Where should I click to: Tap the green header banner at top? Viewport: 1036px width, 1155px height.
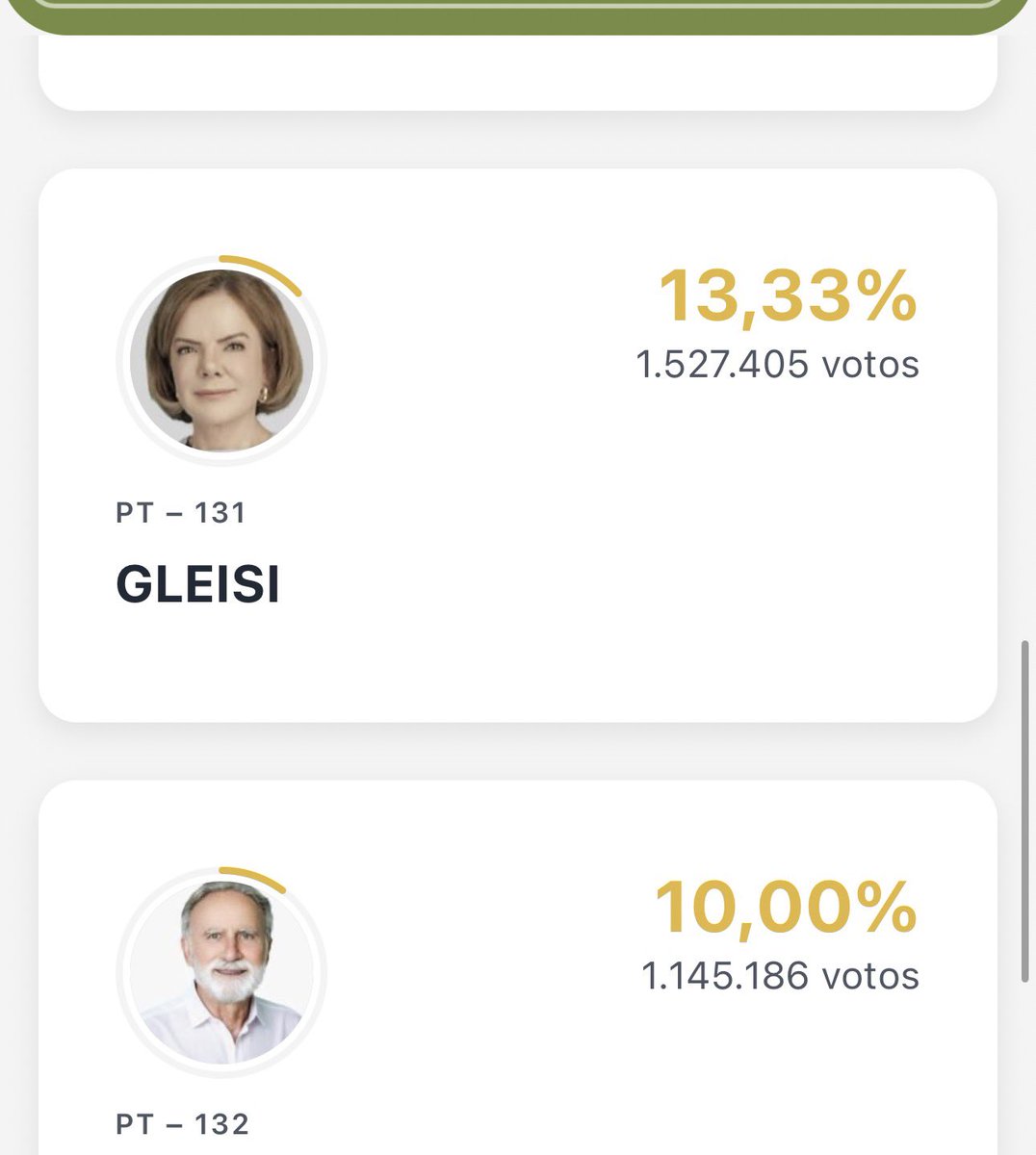pos(517,16)
